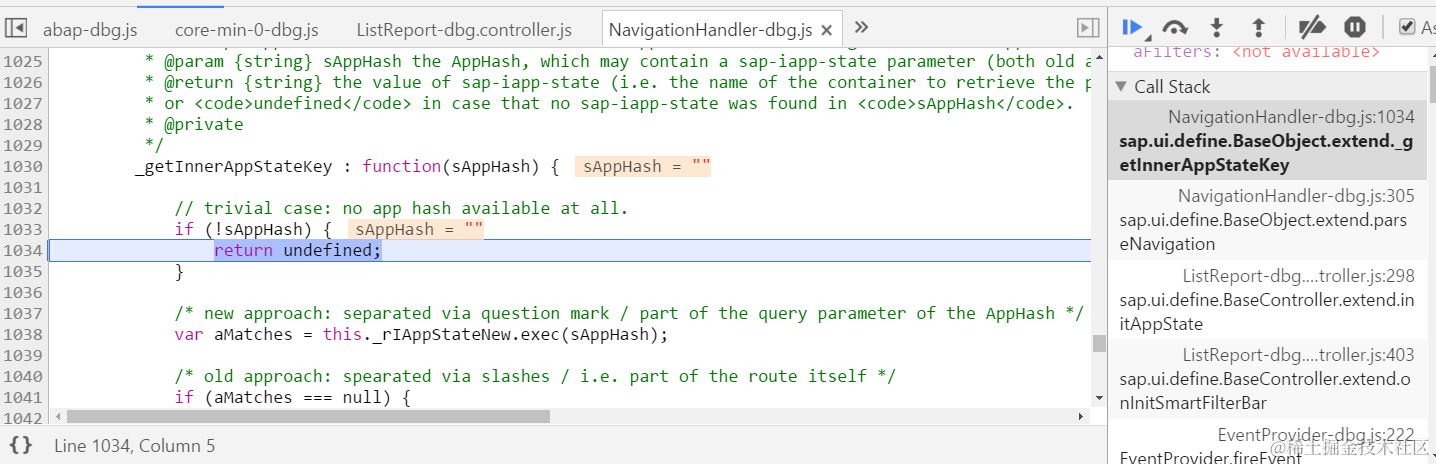Click the 'return undefined;' statement
Image resolution: width=1436 pixels, height=464 pixels.
(x=298, y=251)
